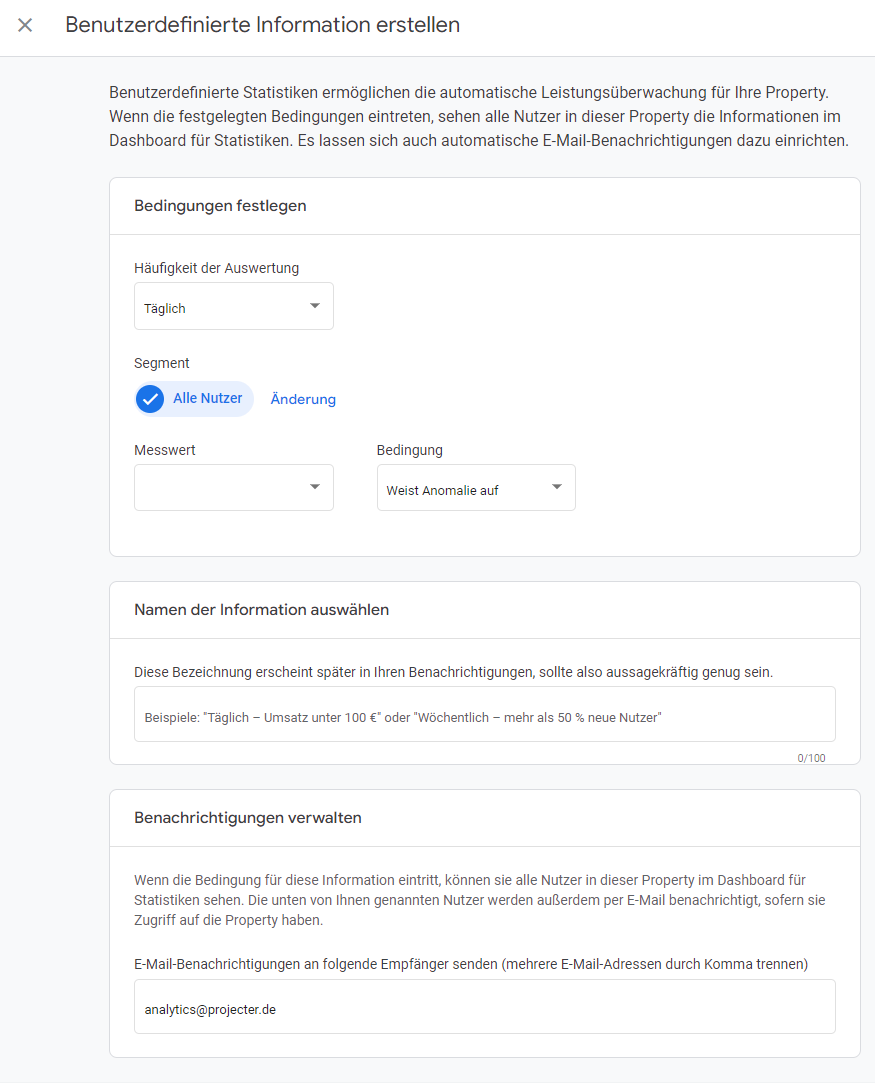The image size is (875, 1083).
Task: Click the page title Benutzerdefinierte Information erstellen
Action: click(262, 25)
